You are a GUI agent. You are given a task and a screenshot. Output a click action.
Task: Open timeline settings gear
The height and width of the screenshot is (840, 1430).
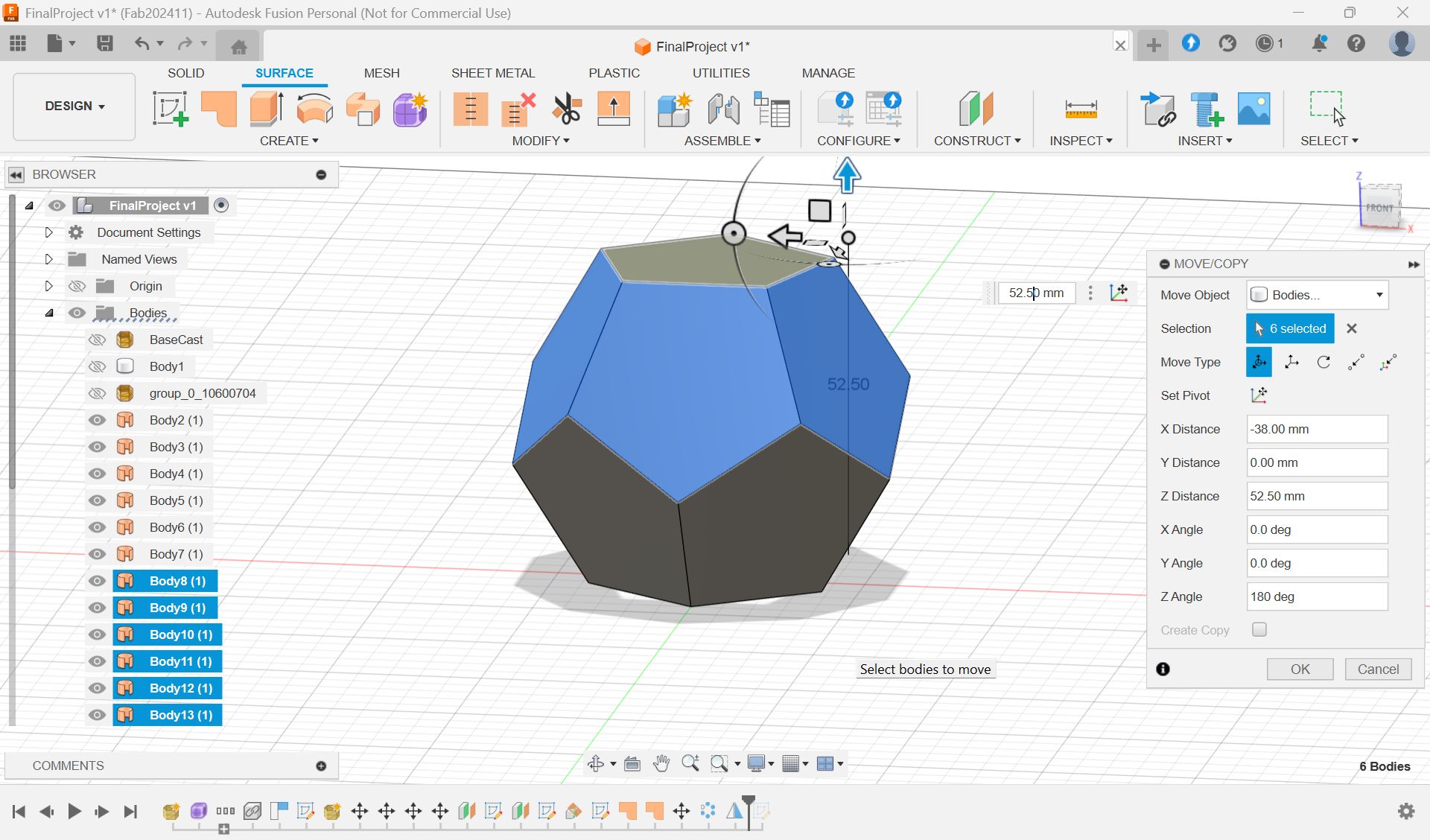1406,811
